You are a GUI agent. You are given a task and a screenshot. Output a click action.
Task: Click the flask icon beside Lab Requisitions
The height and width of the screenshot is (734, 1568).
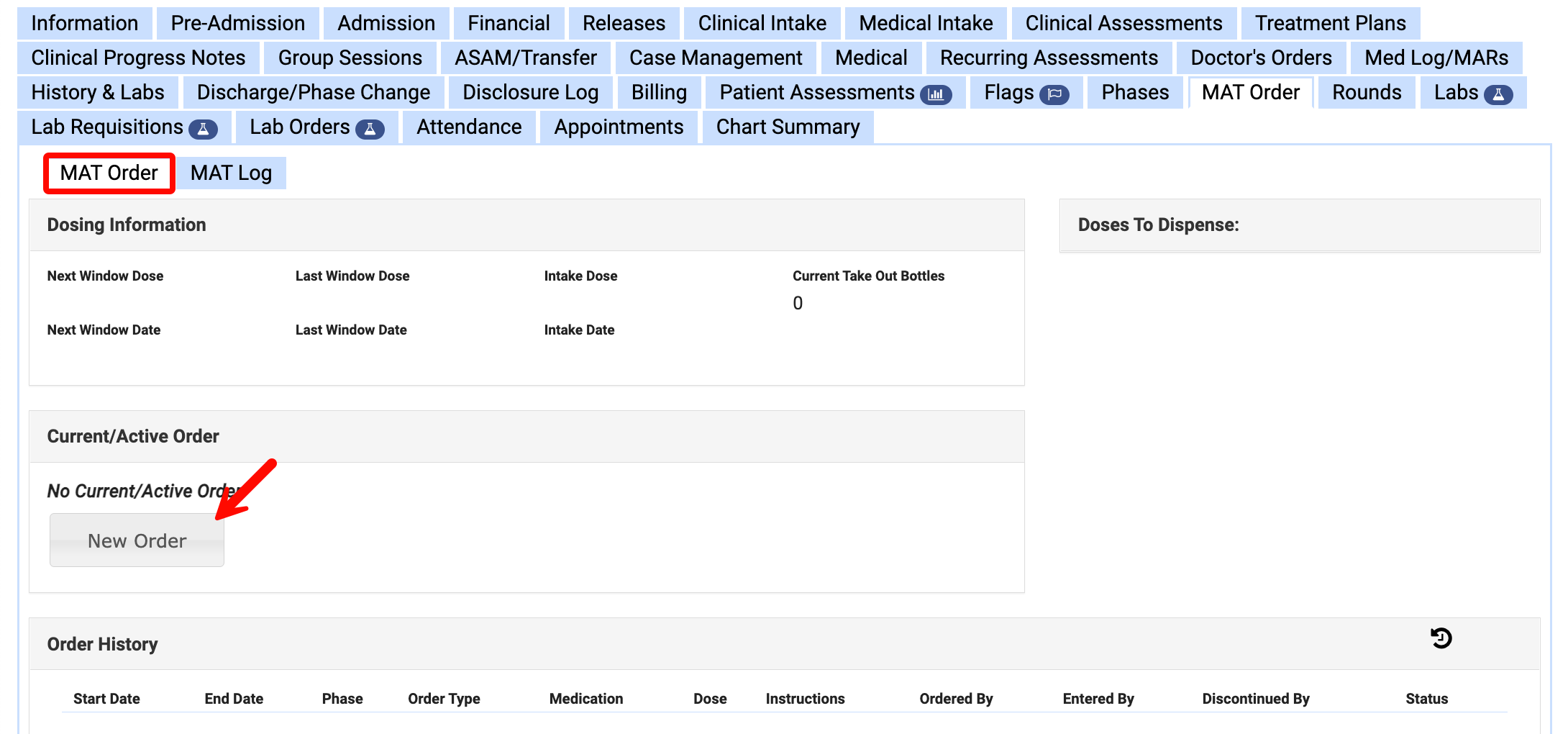[205, 127]
